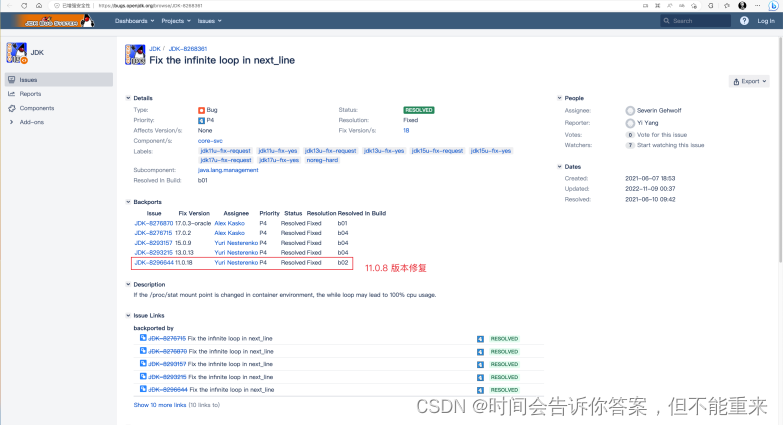The image size is (783, 425).
Task: Select Issues in the left sidebar
Action: click(59, 80)
